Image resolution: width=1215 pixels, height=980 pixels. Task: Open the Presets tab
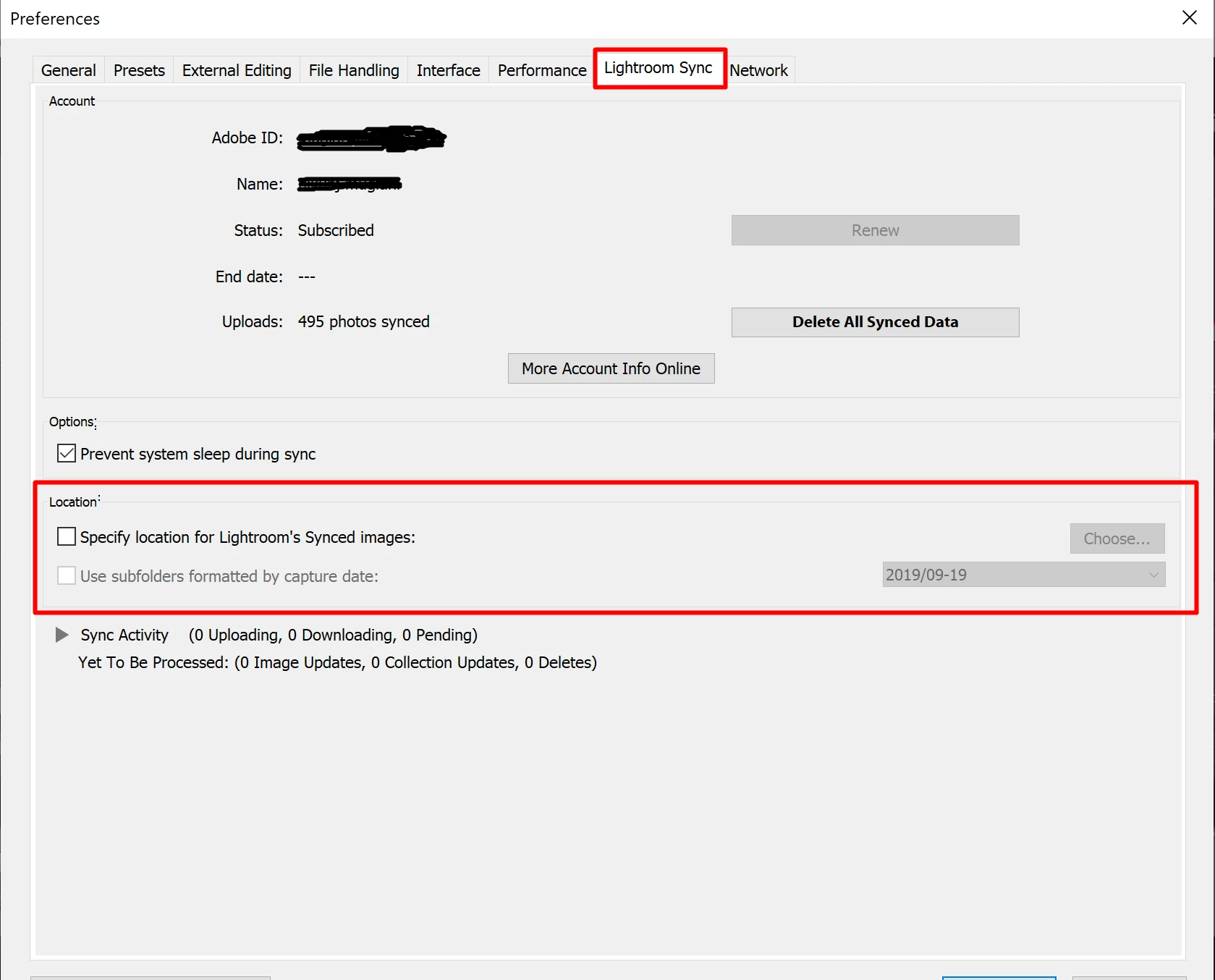pyautogui.click(x=139, y=70)
